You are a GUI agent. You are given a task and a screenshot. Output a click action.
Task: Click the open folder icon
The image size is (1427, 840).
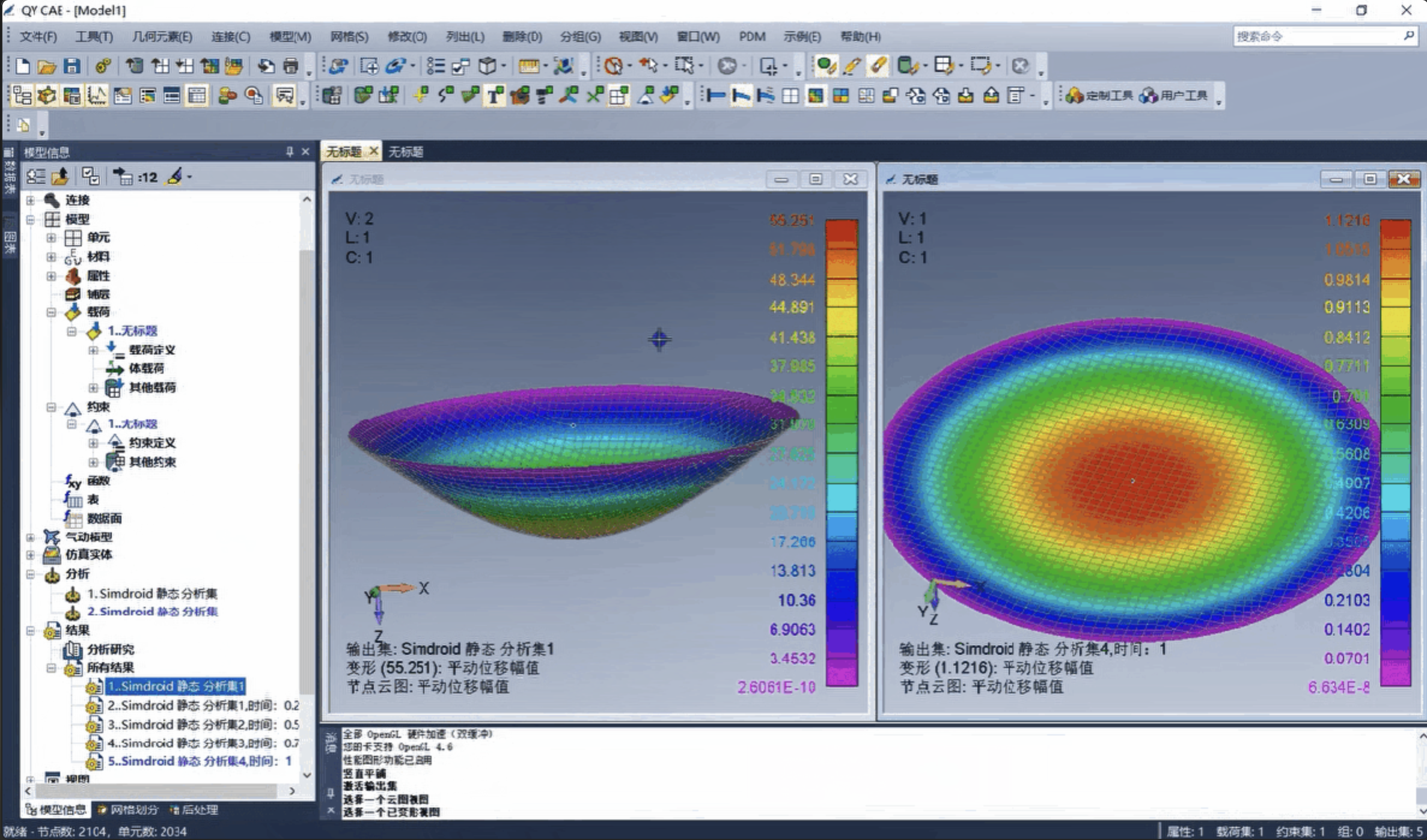47,66
